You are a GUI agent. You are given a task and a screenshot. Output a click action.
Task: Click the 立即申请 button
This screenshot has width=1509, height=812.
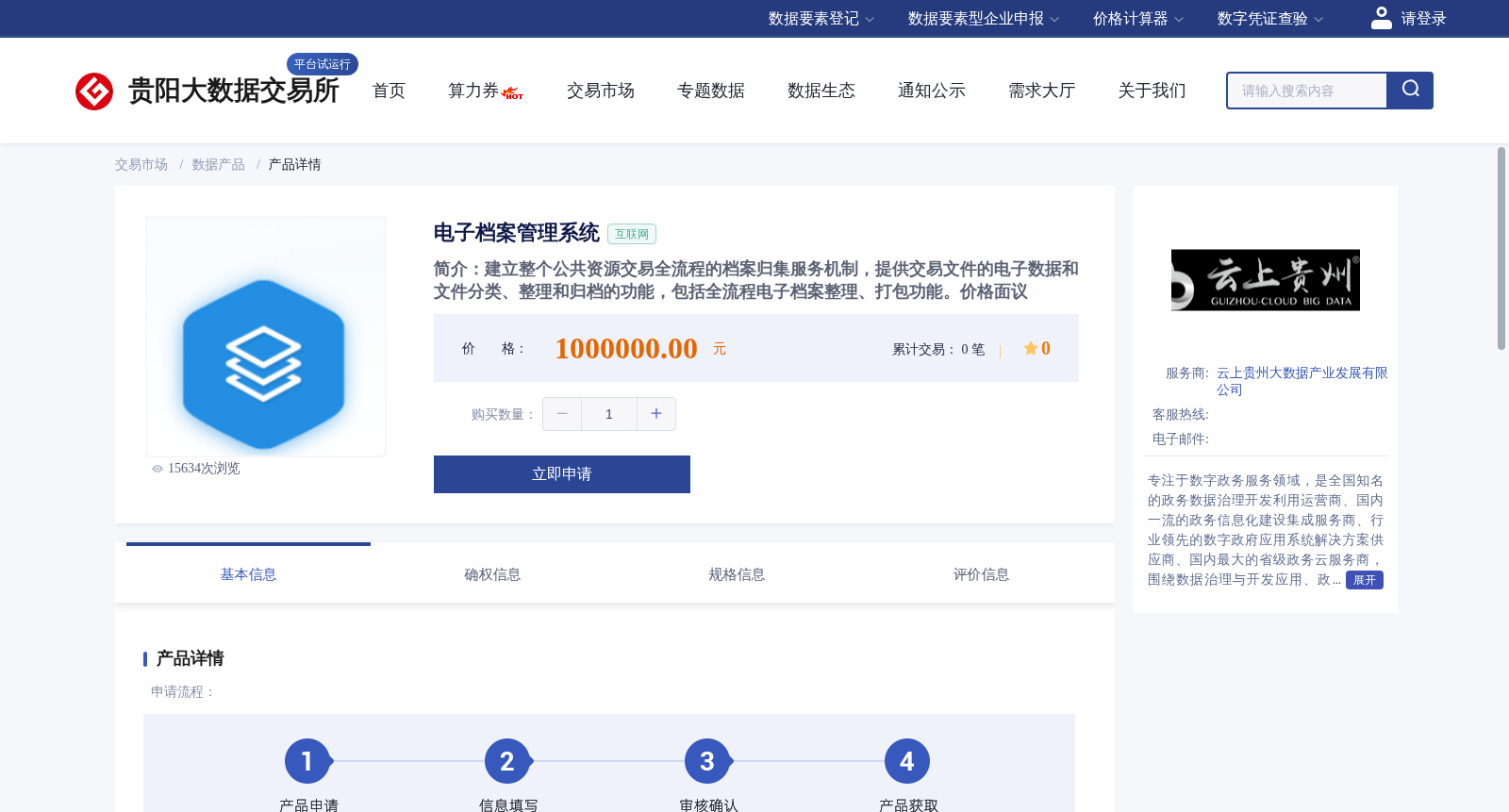pos(562,474)
